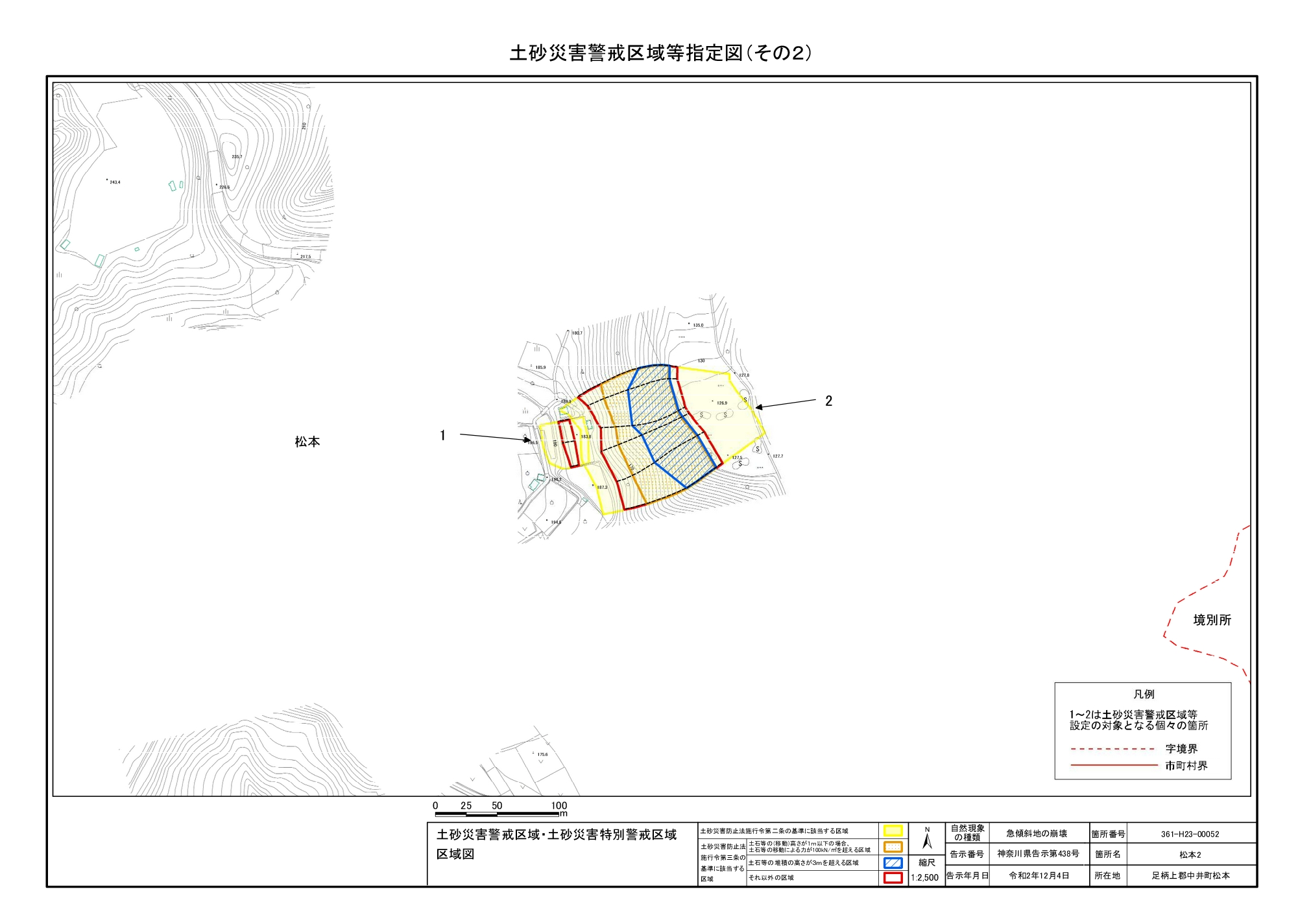The width and height of the screenshot is (1298, 924).
Task: Click the 境別所 place label
Action: coord(1212,621)
